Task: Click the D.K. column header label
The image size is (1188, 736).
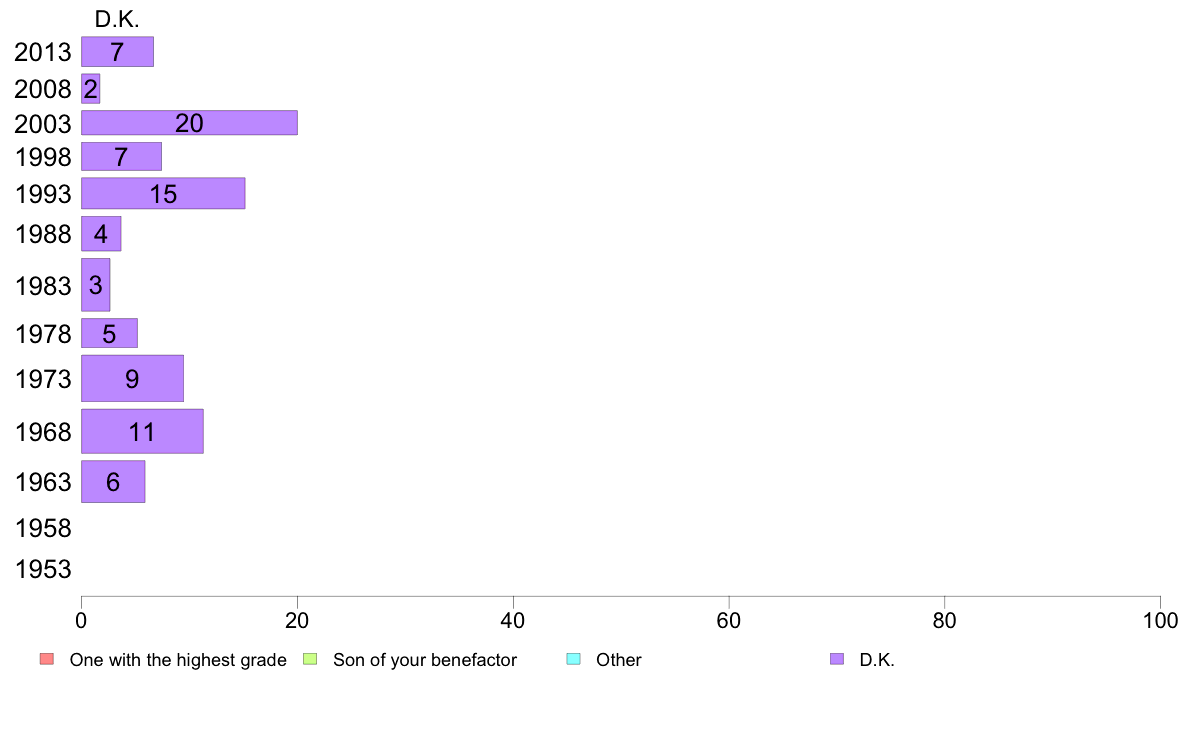Action: coord(117,20)
